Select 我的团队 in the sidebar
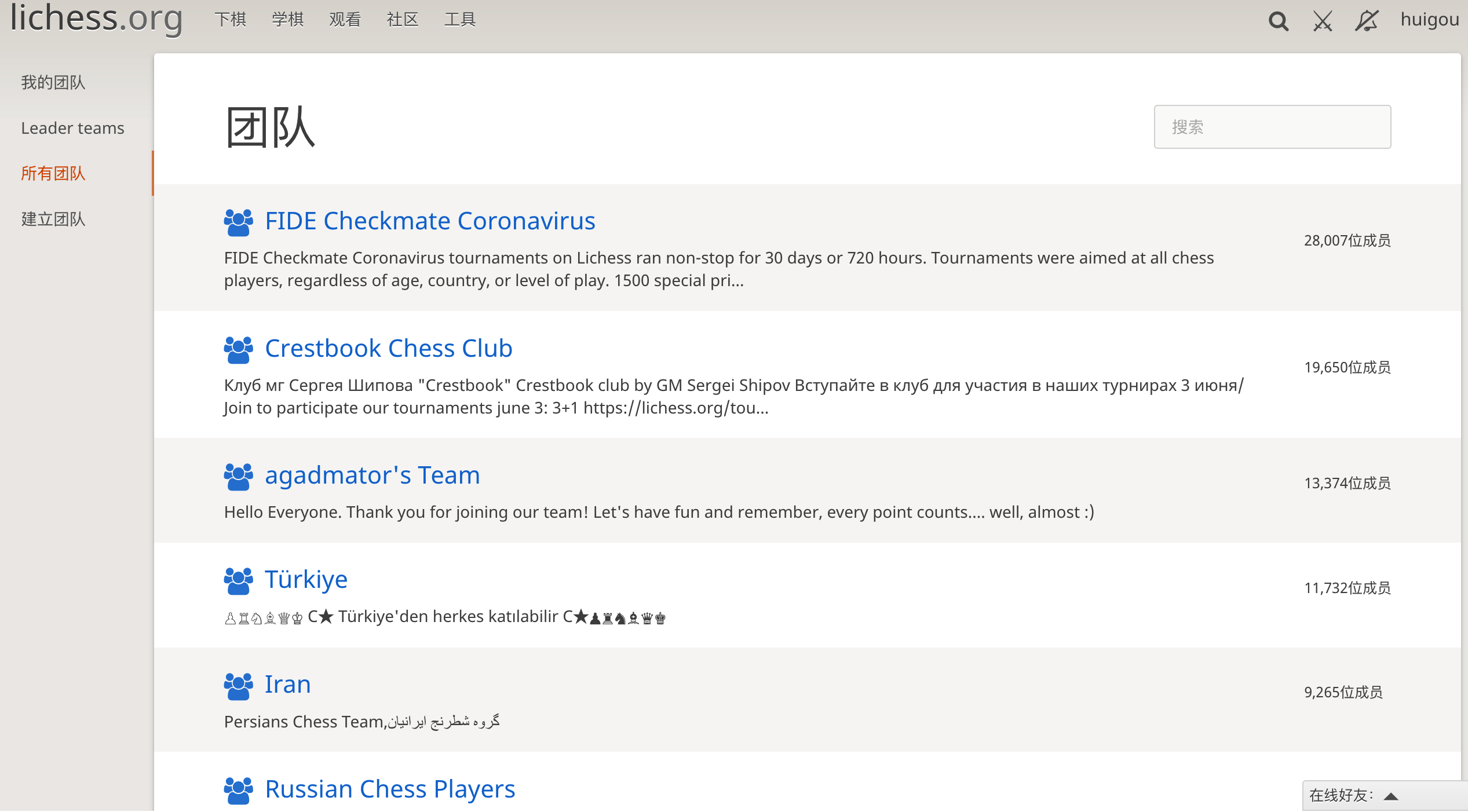 (53, 82)
